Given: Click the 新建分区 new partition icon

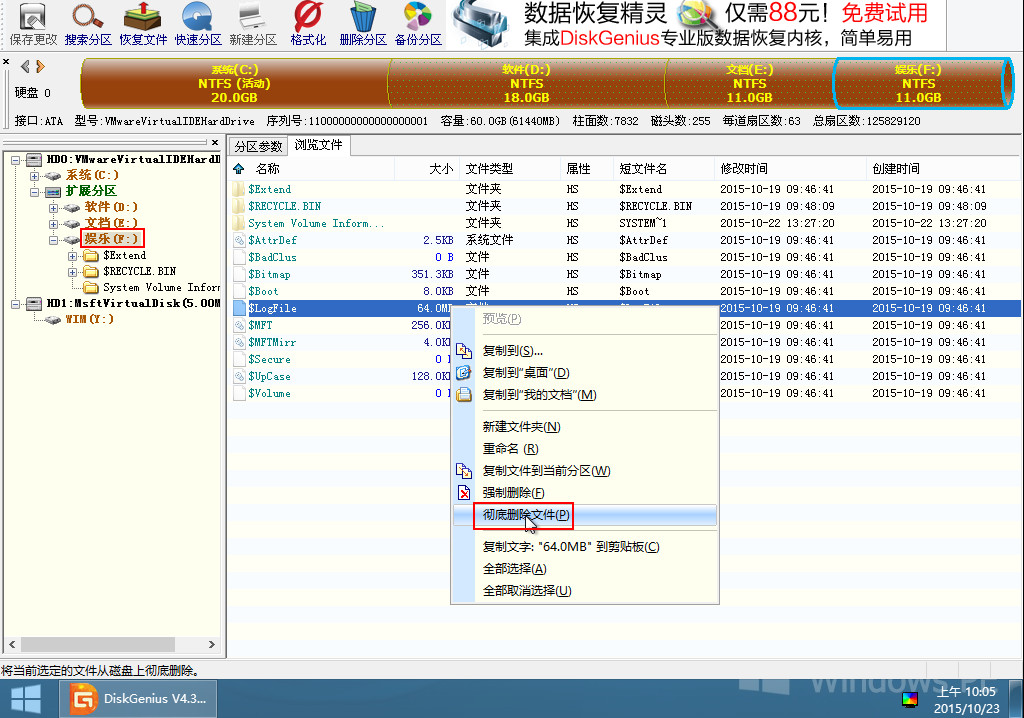Looking at the screenshot, I should click(253, 24).
